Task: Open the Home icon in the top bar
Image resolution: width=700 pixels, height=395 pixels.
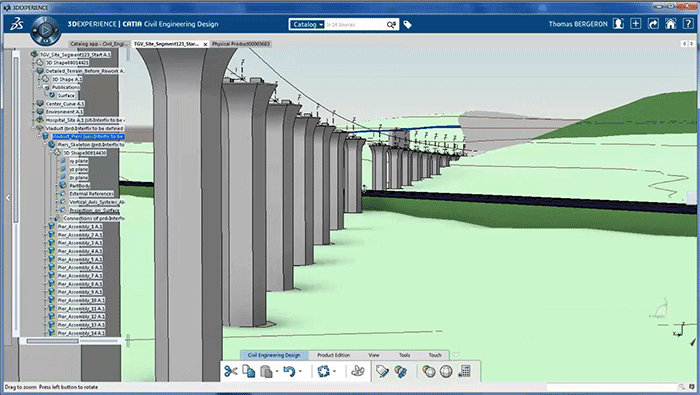Action: pyautogui.click(x=671, y=24)
